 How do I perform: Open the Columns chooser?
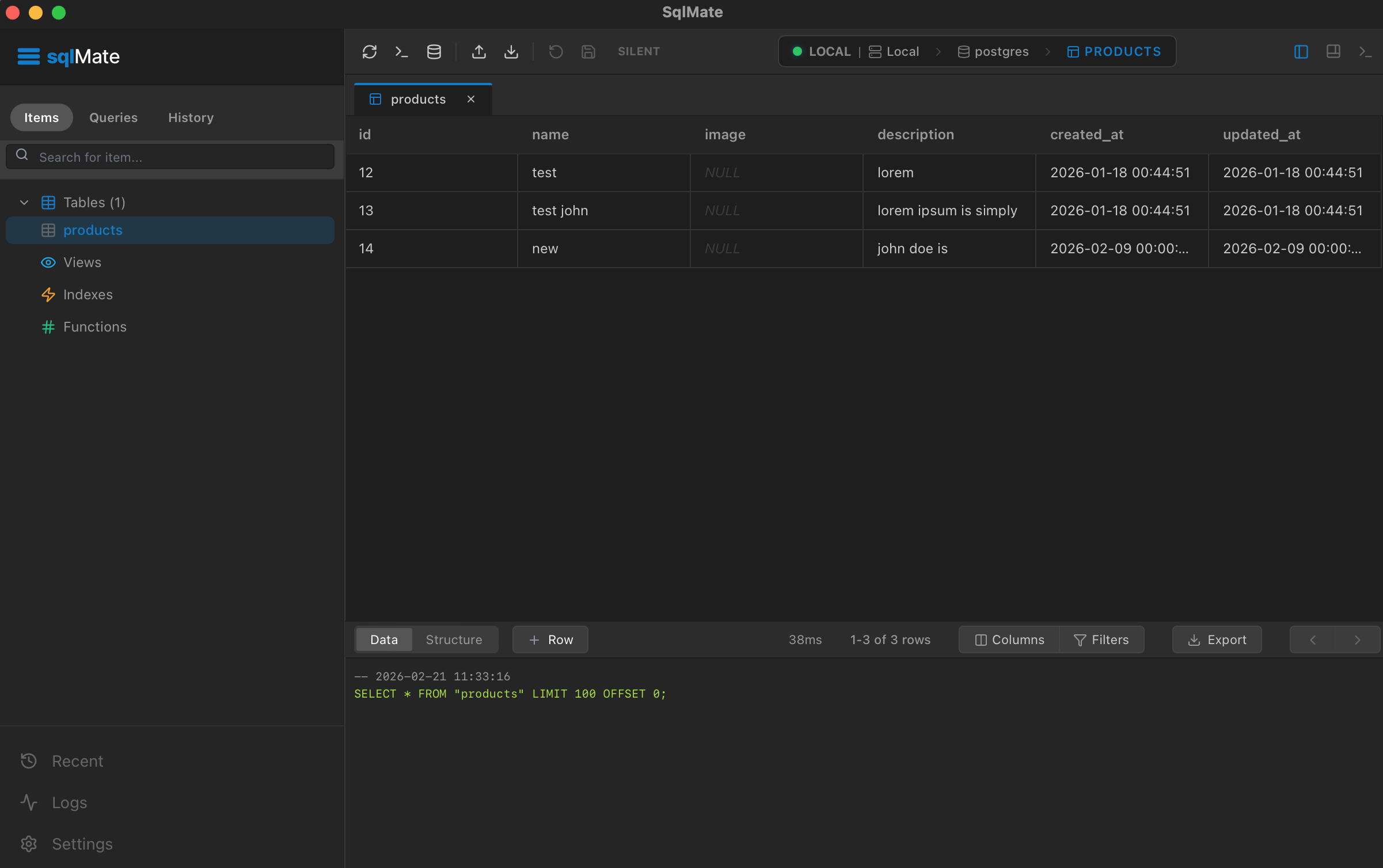1009,639
